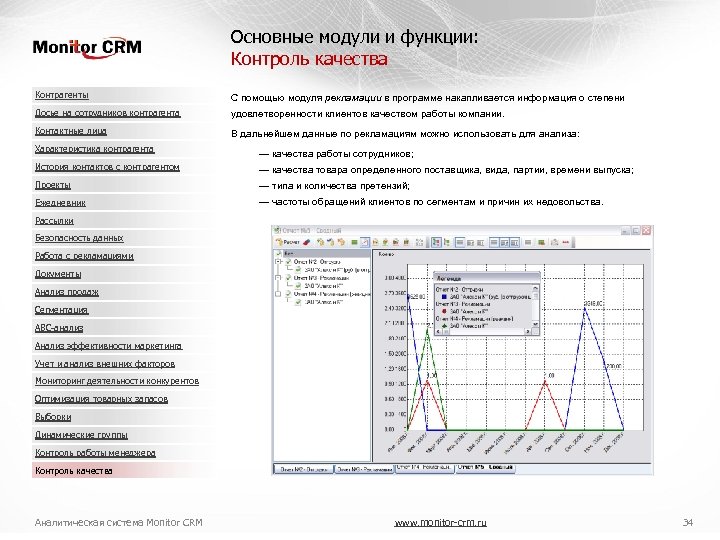Close the embedded report window with red X
The height and width of the screenshot is (540, 720).
(646, 230)
